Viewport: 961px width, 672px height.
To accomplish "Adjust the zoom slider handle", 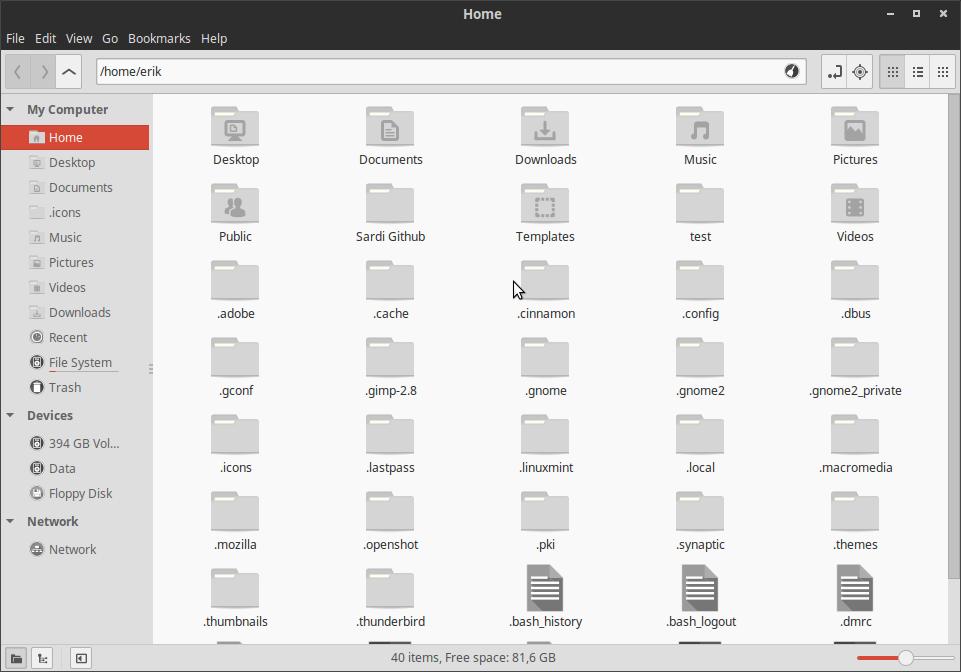I will [906, 658].
